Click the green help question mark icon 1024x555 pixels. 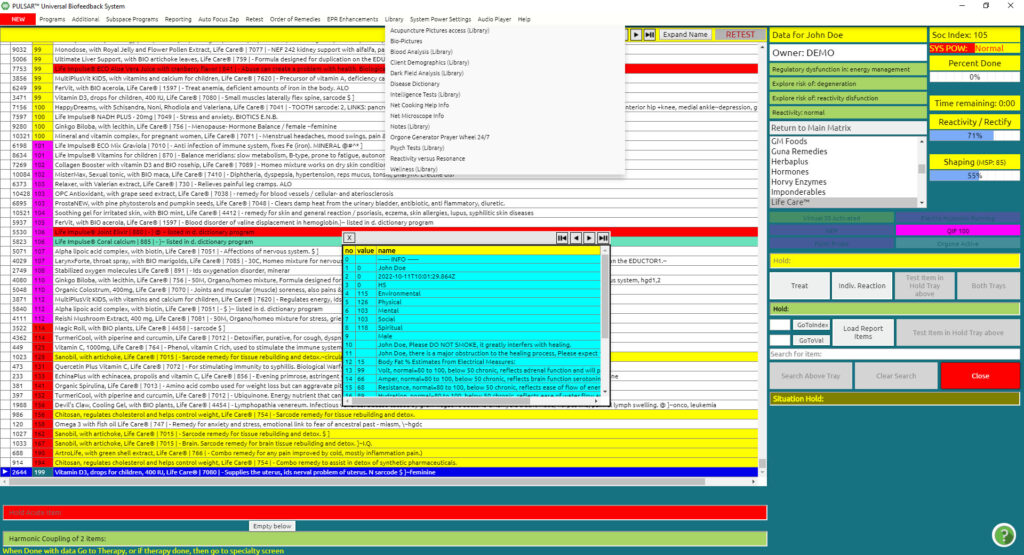[x=1003, y=534]
